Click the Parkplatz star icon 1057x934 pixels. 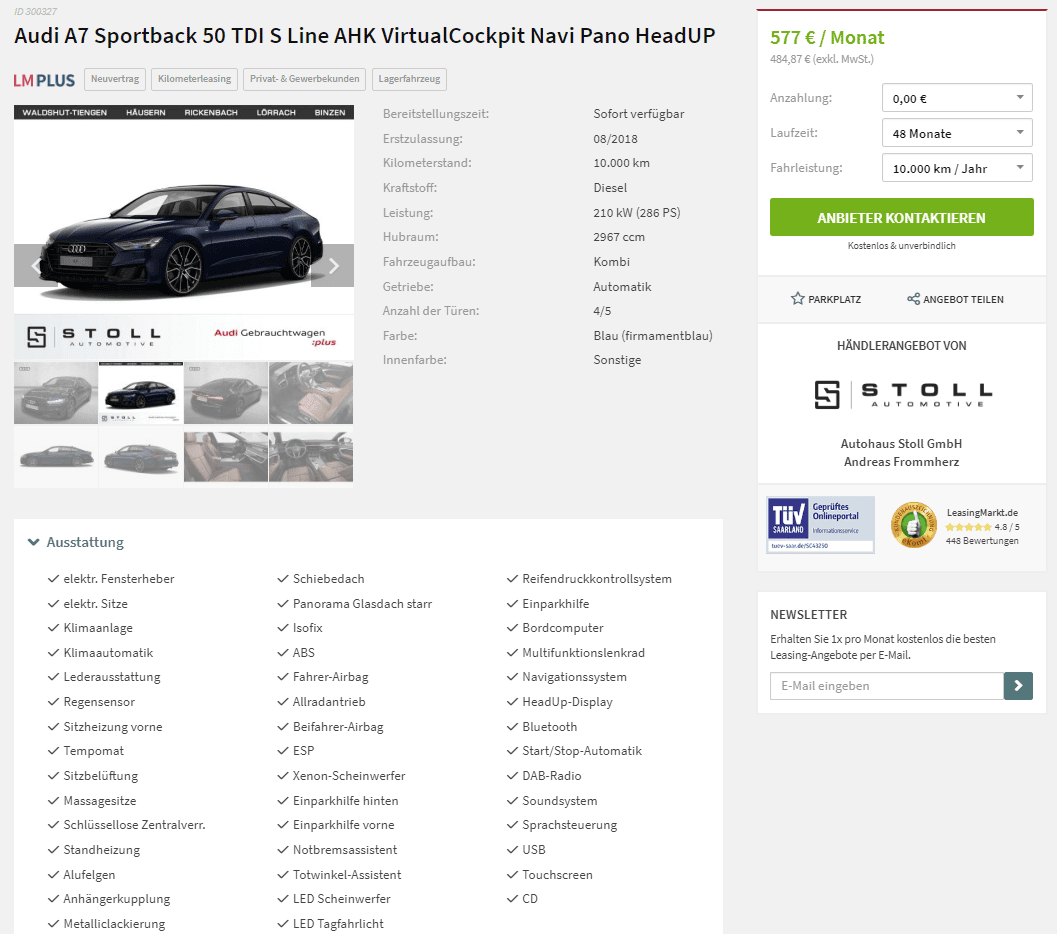pos(797,299)
